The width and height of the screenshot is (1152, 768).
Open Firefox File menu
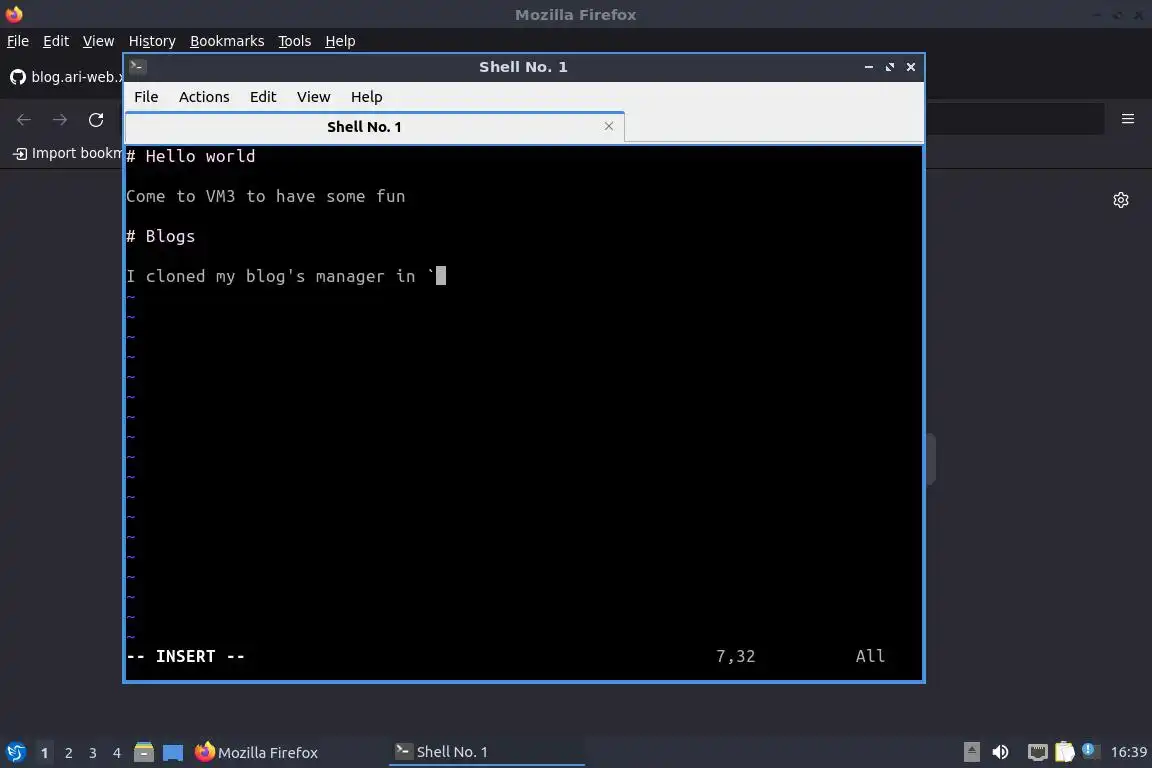pyautogui.click(x=18, y=41)
